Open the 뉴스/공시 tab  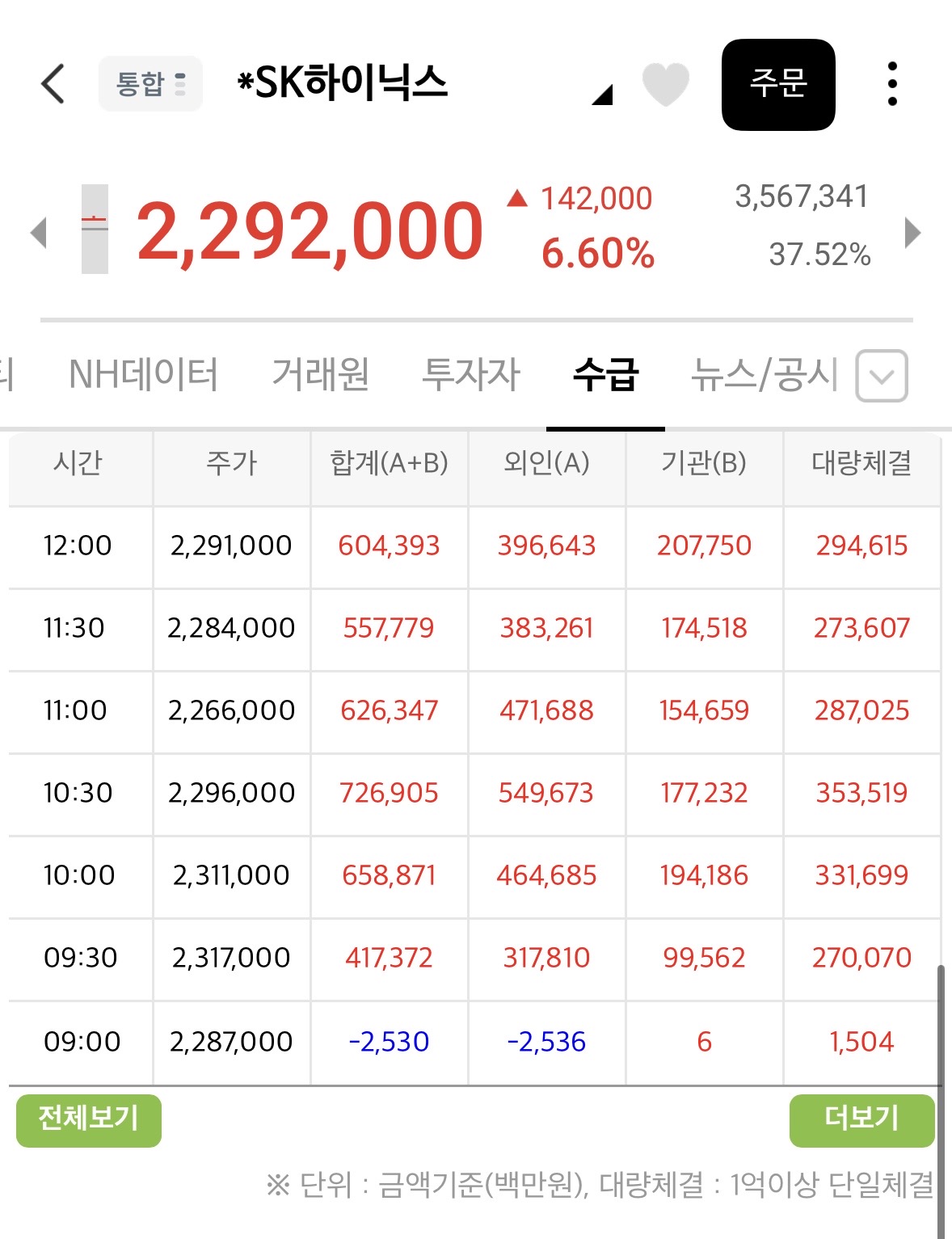(765, 375)
